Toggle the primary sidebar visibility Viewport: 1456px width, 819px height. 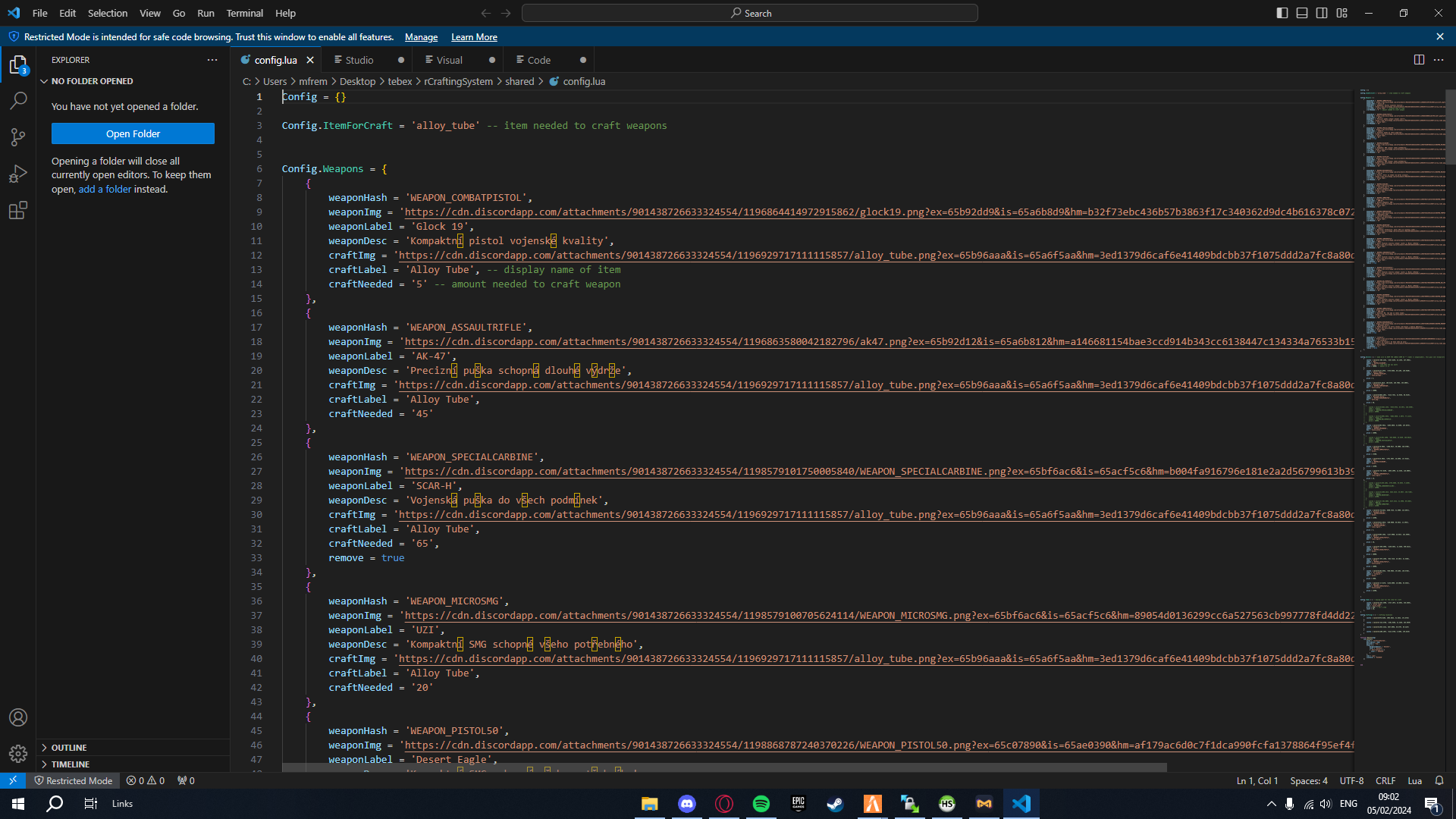tap(1282, 13)
